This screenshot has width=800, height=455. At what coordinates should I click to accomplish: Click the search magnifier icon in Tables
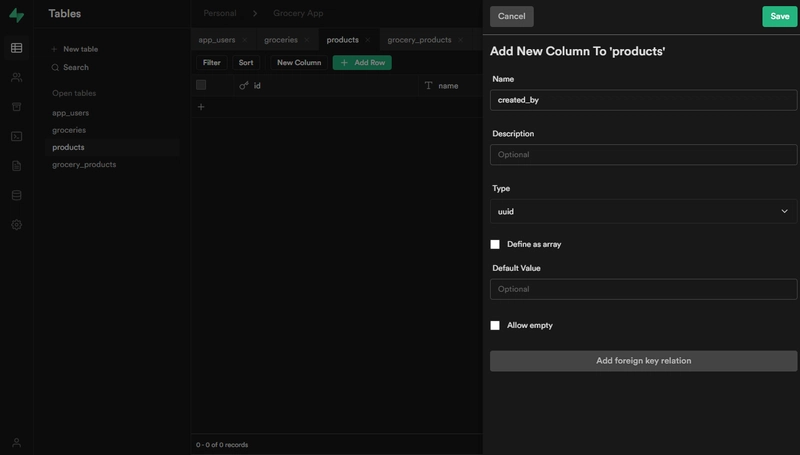[55, 67]
